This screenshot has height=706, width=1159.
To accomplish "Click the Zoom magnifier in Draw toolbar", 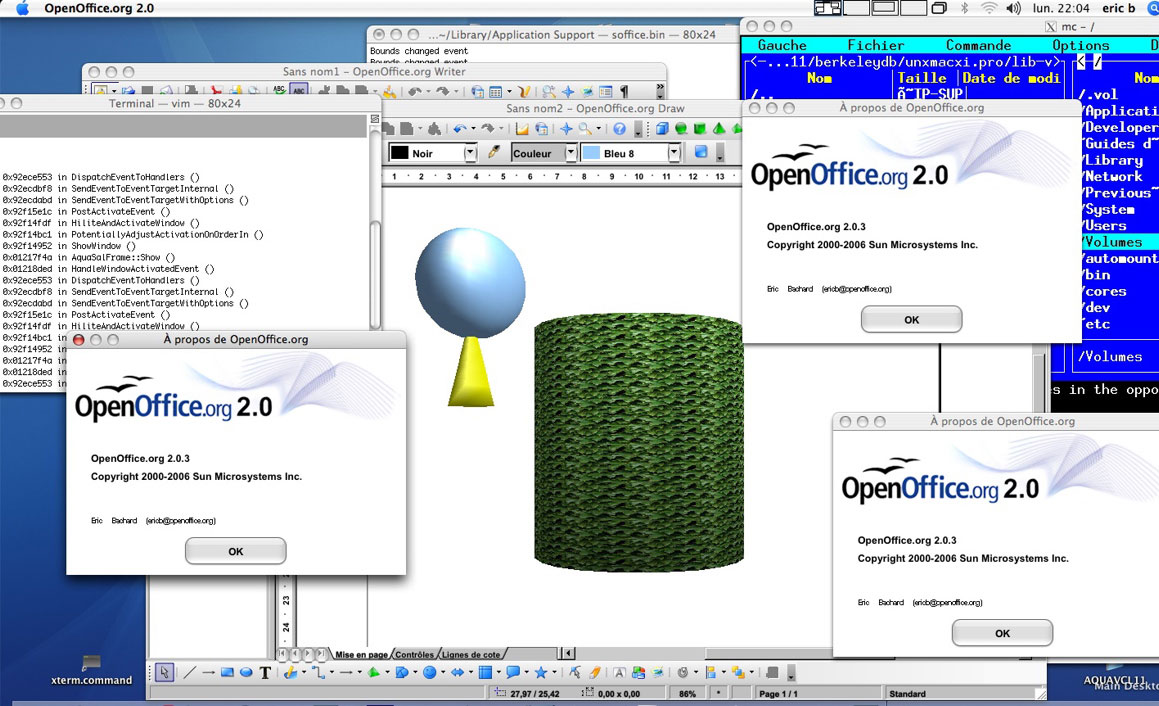I will tap(585, 129).
